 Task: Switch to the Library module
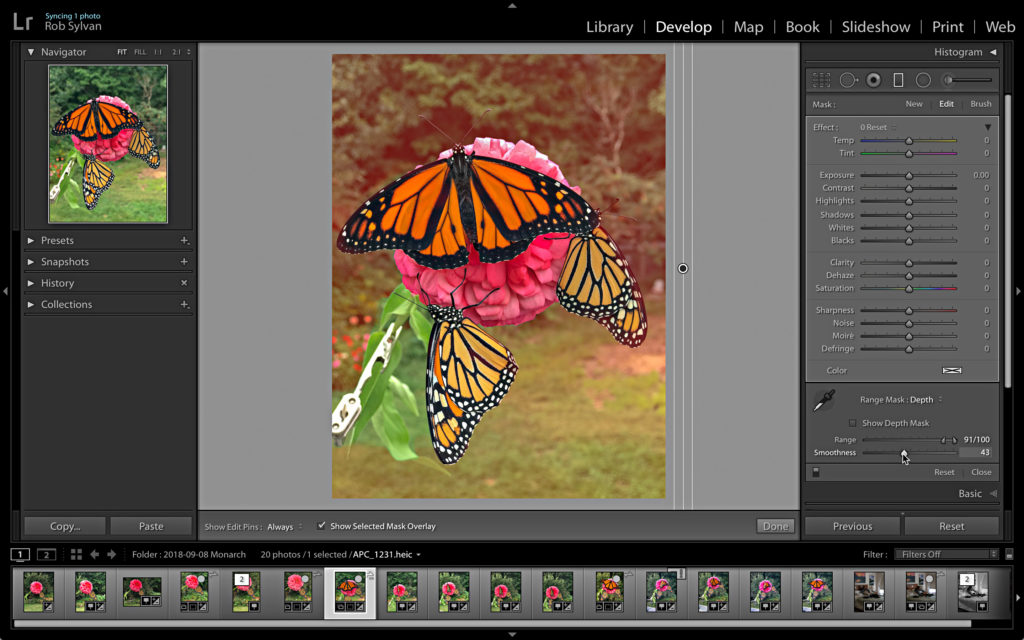click(x=609, y=27)
